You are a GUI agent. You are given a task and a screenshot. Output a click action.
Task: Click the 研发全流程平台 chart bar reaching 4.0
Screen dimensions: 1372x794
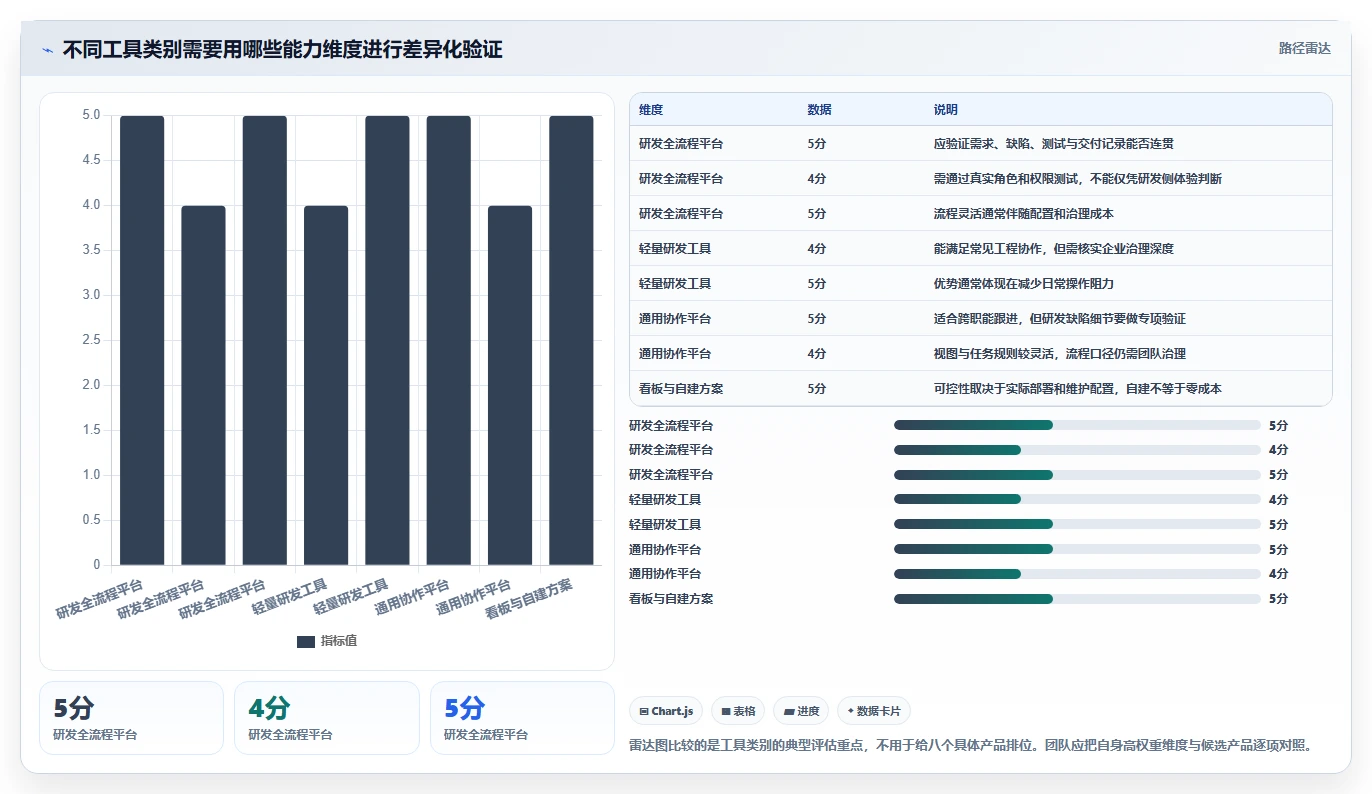pos(203,385)
